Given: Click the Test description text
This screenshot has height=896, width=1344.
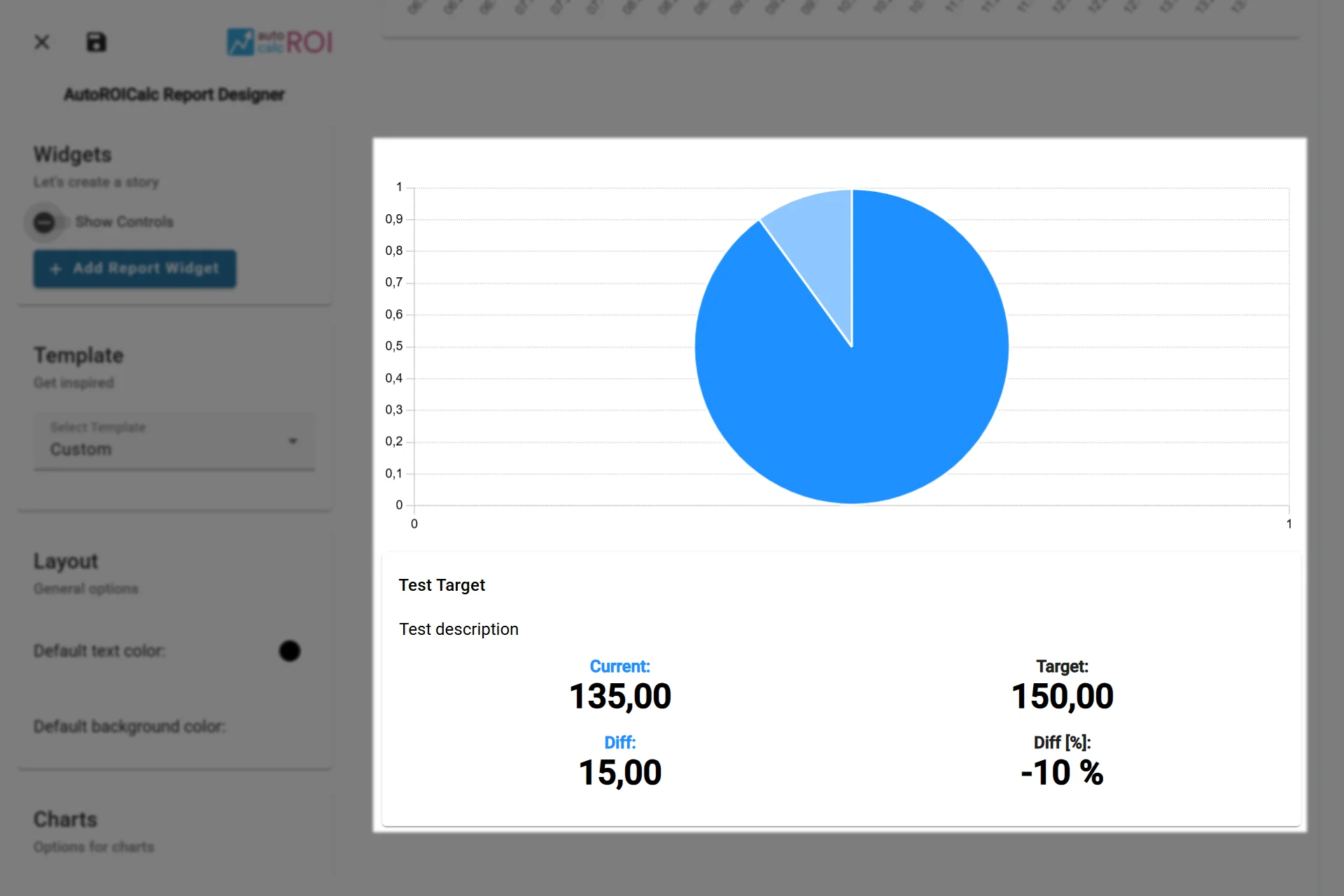Looking at the screenshot, I should coord(458,629).
